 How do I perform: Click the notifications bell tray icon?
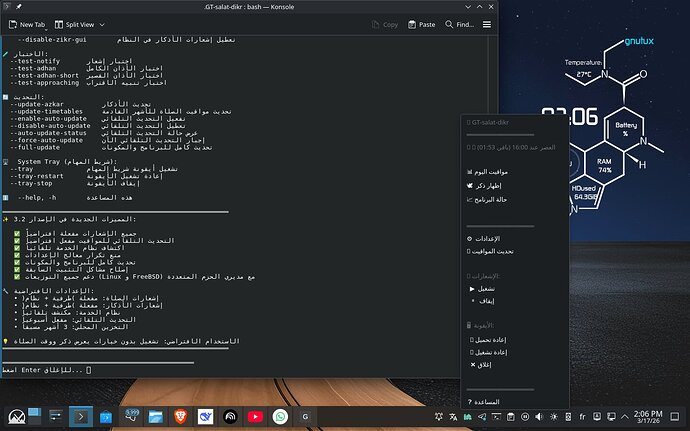click(439, 416)
